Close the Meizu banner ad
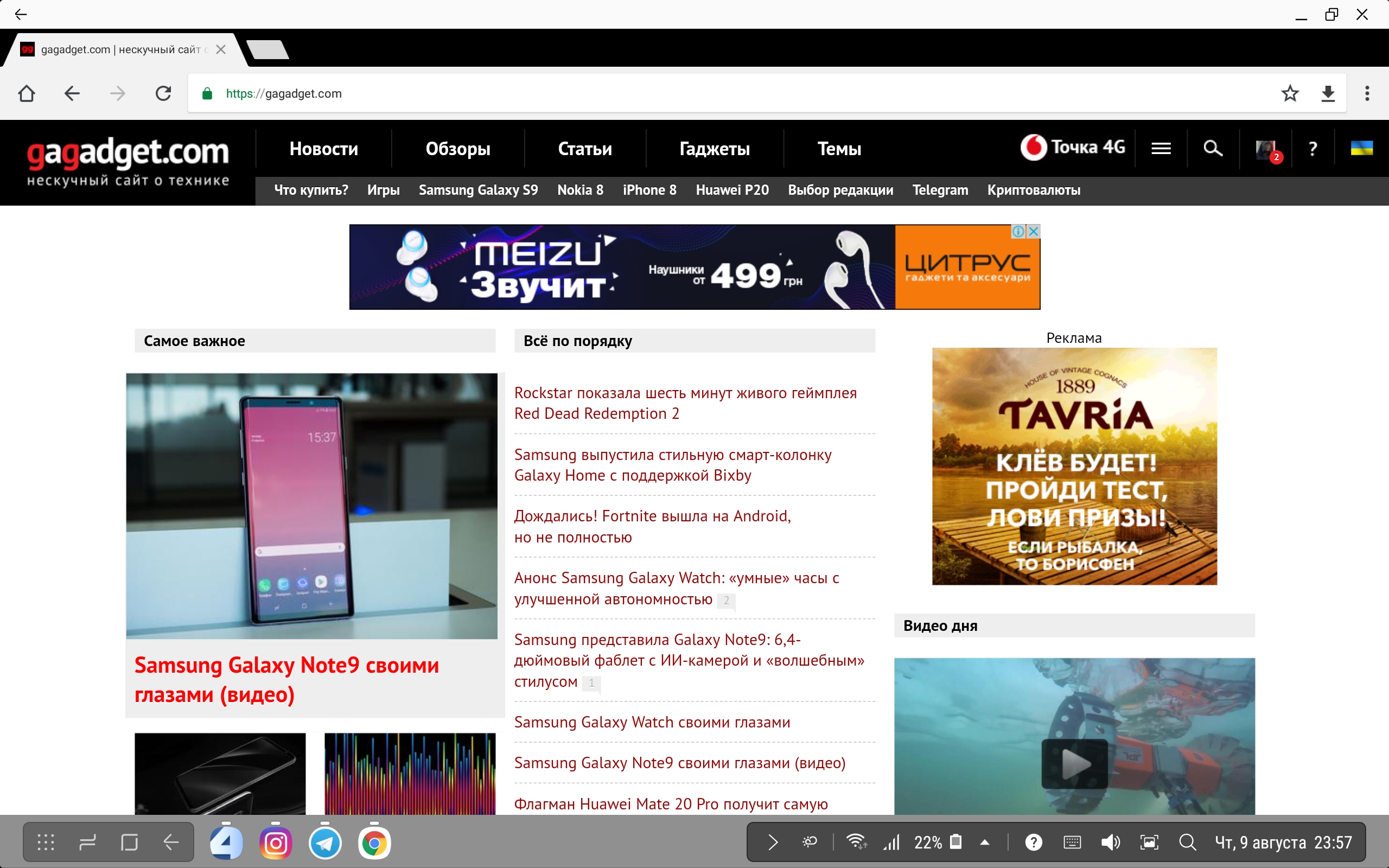 1034,231
